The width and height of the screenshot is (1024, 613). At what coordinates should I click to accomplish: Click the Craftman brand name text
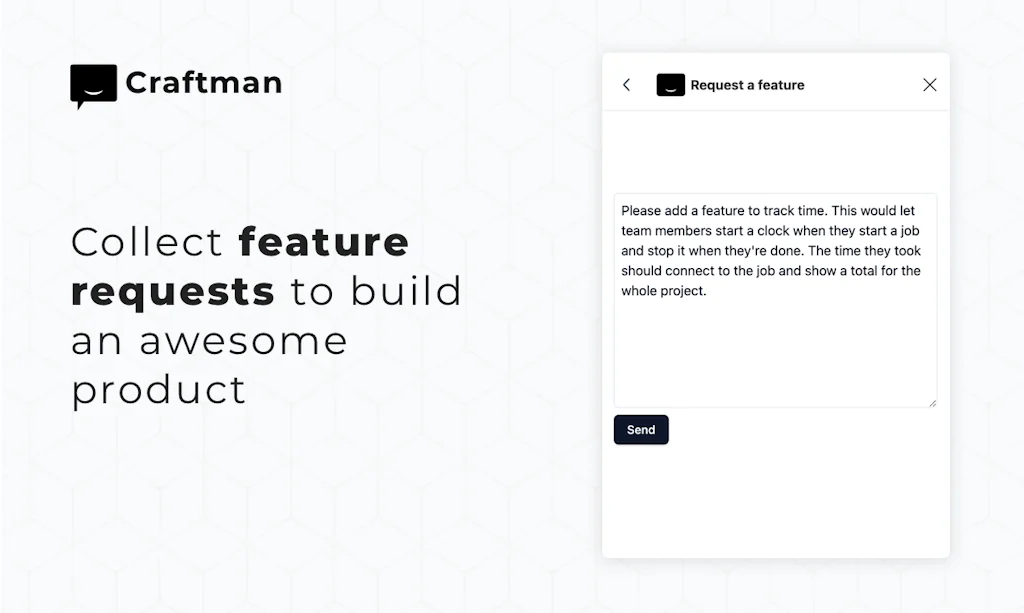click(x=204, y=84)
